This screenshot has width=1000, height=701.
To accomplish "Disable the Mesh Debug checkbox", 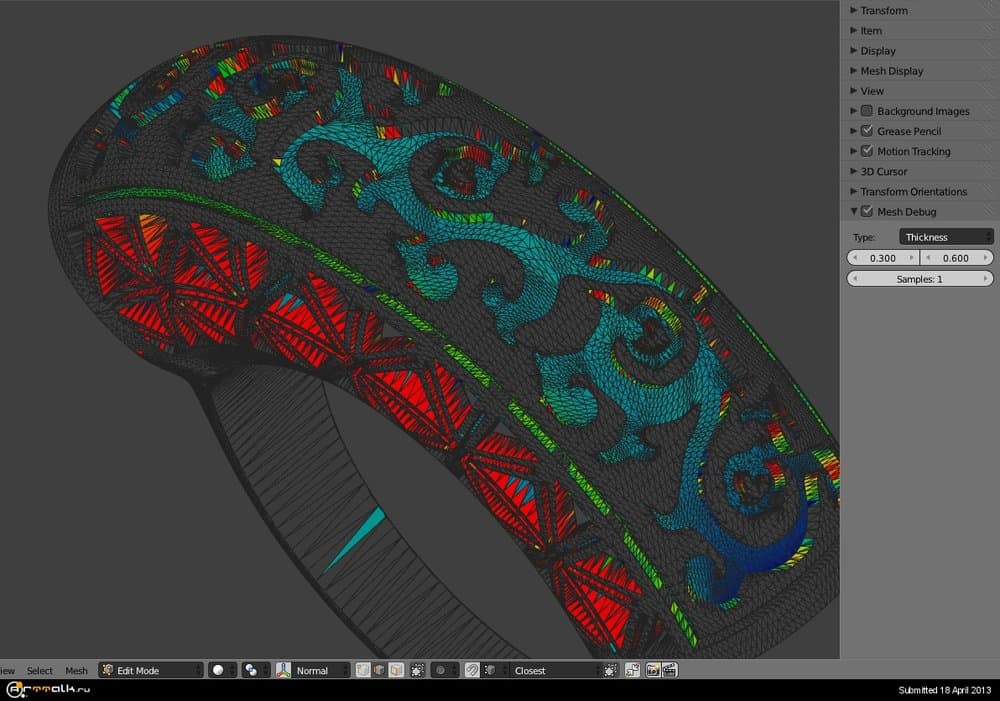I will coord(867,211).
